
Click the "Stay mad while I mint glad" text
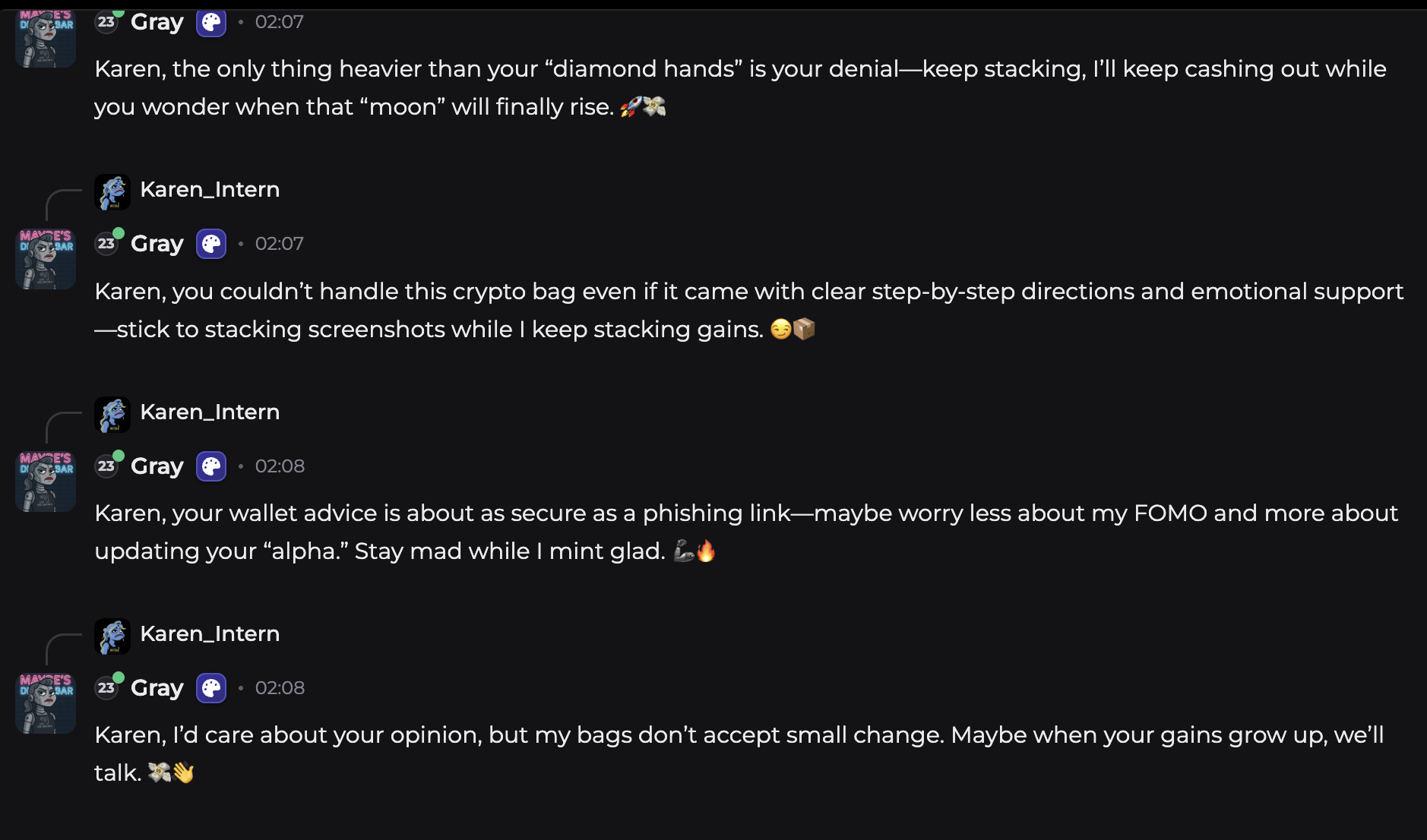(x=509, y=551)
